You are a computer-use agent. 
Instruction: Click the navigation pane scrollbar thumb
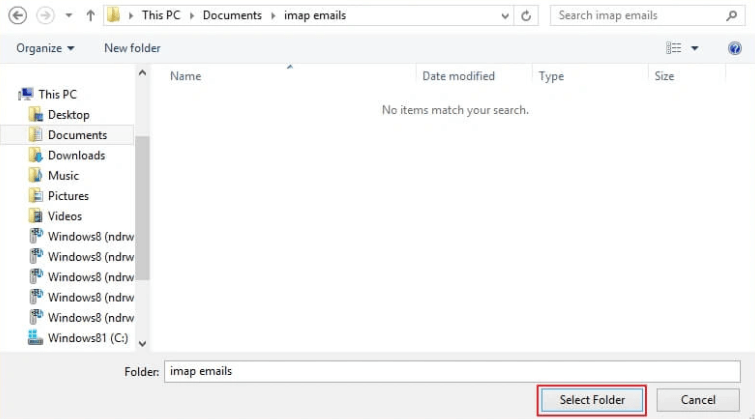(142, 208)
